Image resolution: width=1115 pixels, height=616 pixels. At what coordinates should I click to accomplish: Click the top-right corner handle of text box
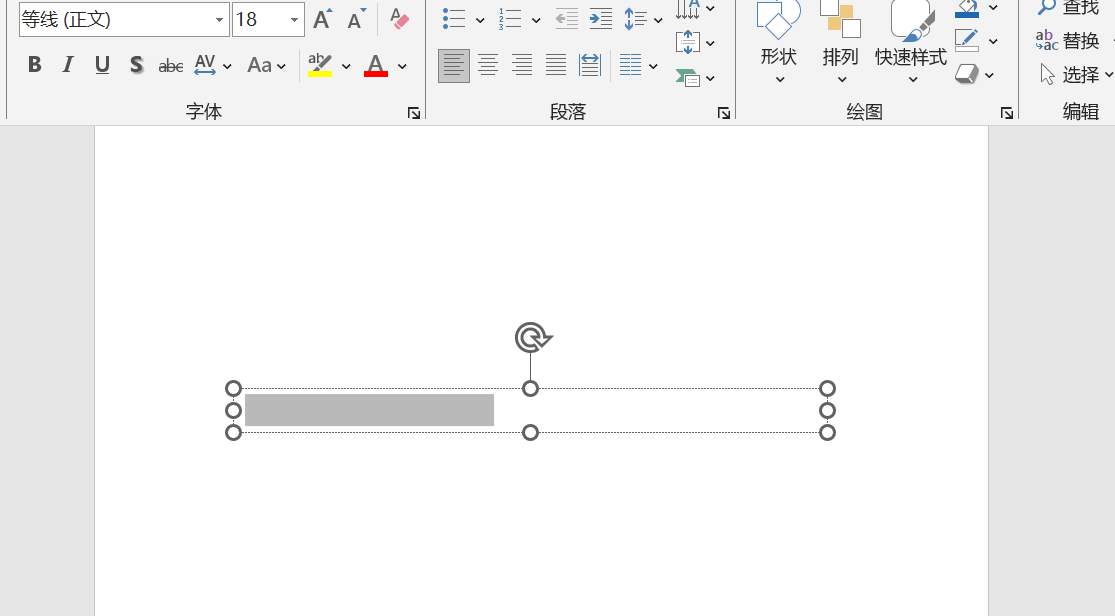coord(827,388)
